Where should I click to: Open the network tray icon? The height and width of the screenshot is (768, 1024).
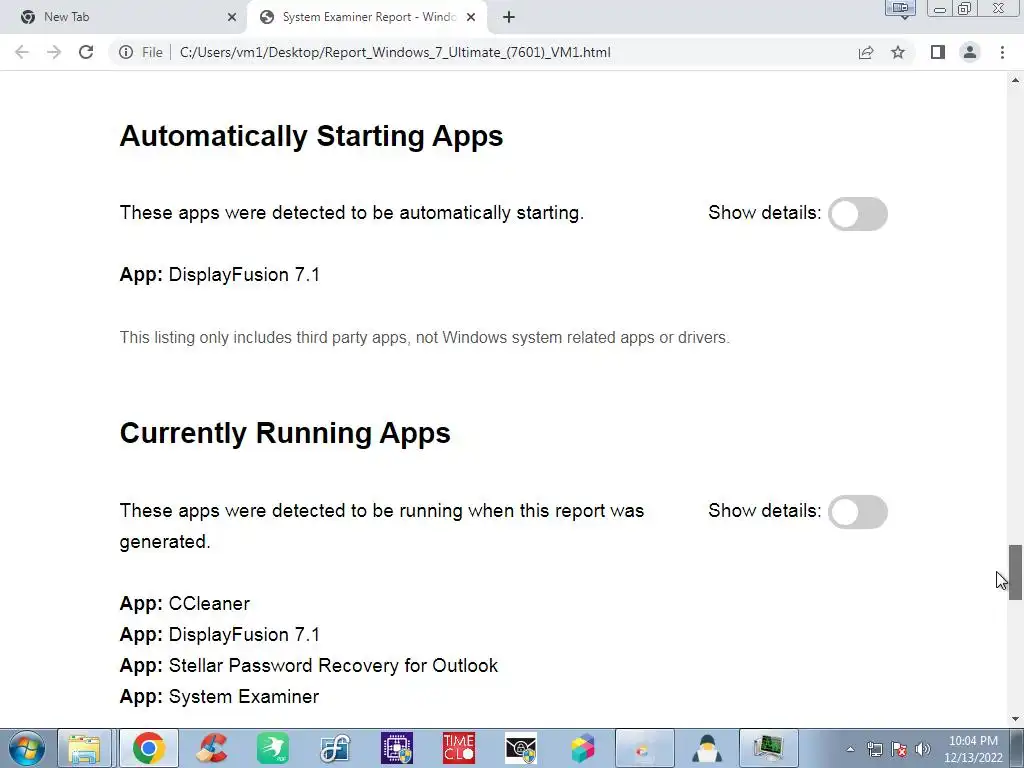(875, 750)
